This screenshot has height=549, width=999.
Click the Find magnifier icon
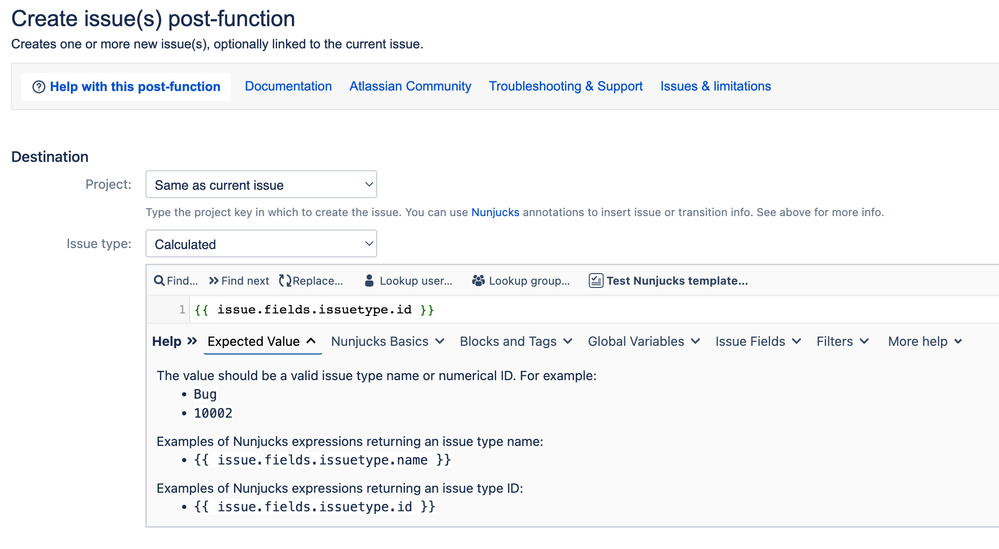pyautogui.click(x=159, y=281)
